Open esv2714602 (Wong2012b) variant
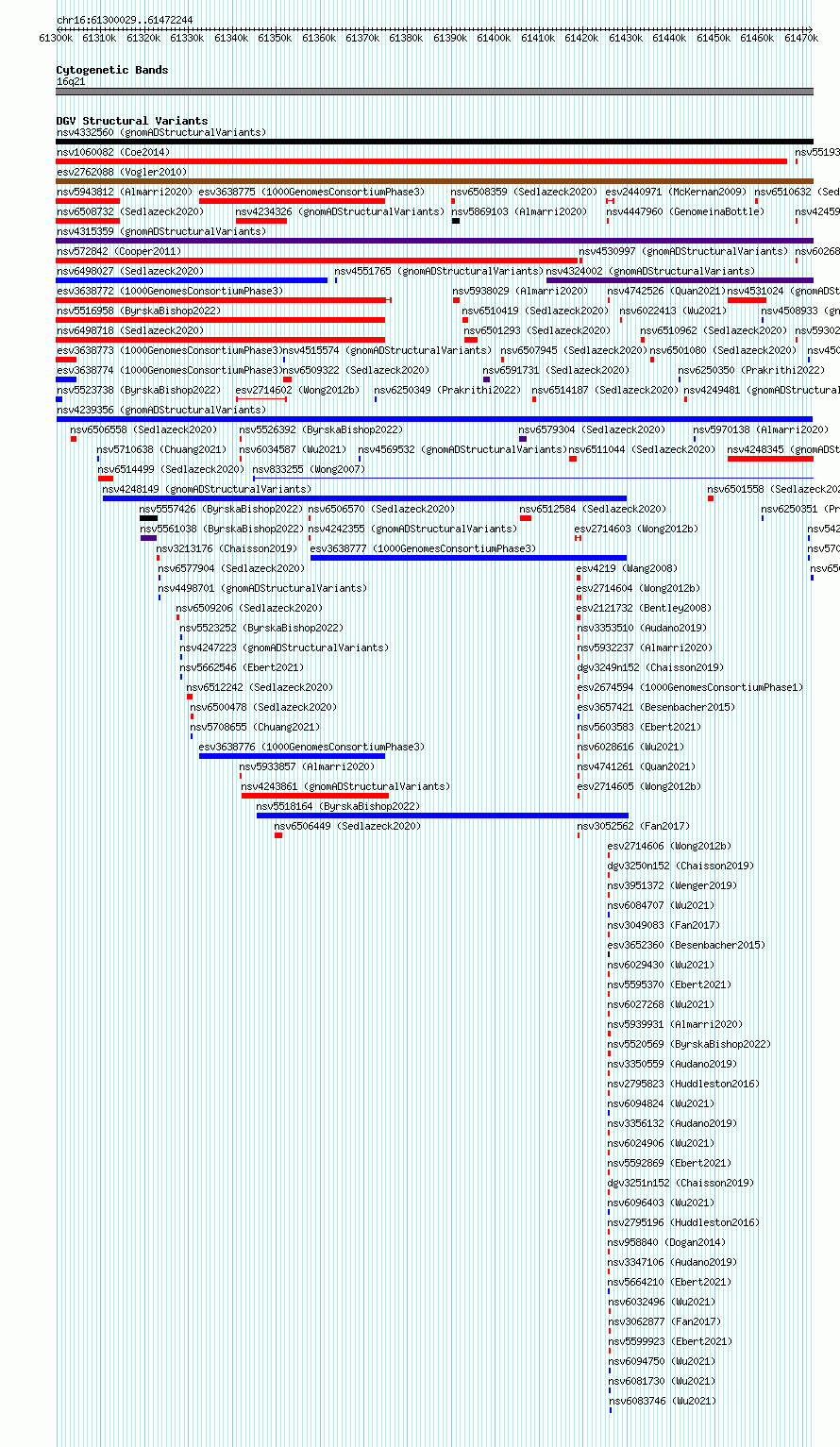 tap(298, 390)
